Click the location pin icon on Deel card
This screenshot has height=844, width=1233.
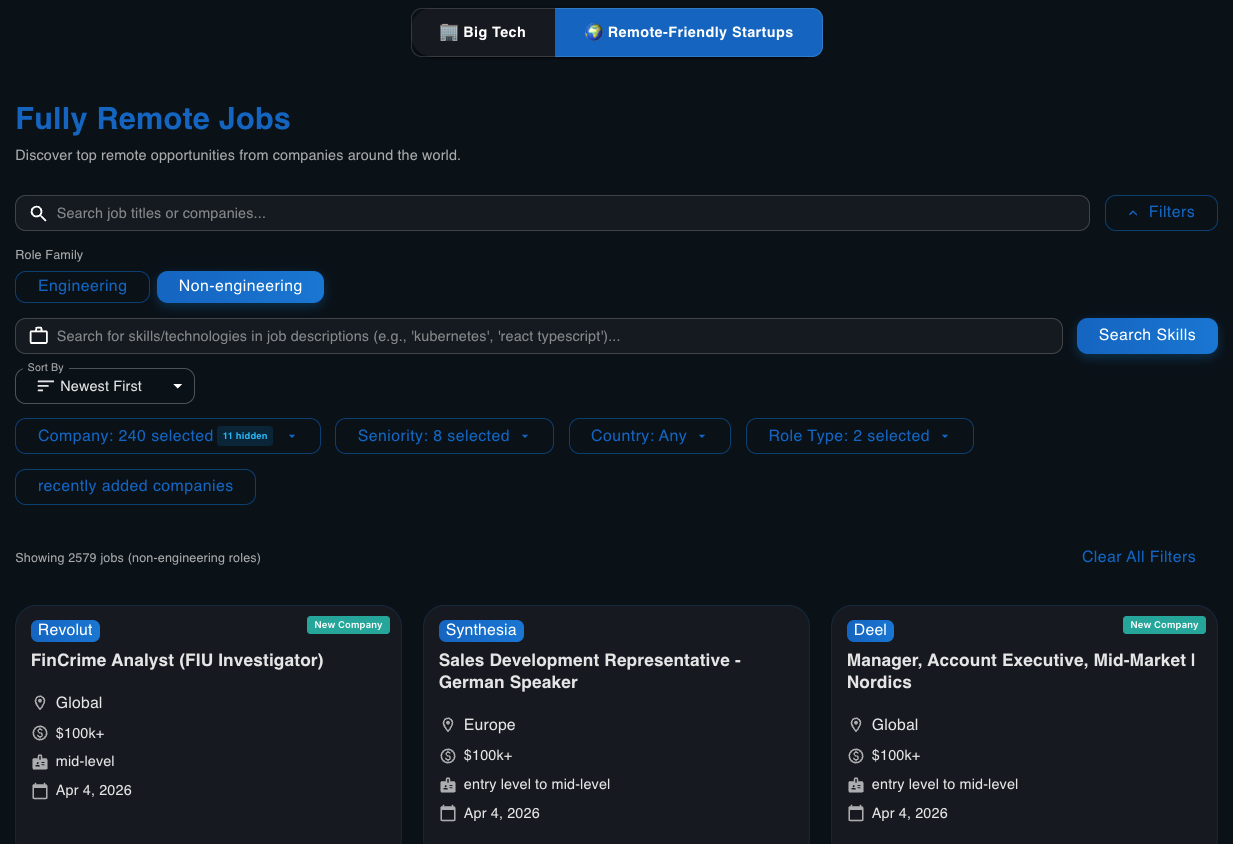pos(856,725)
